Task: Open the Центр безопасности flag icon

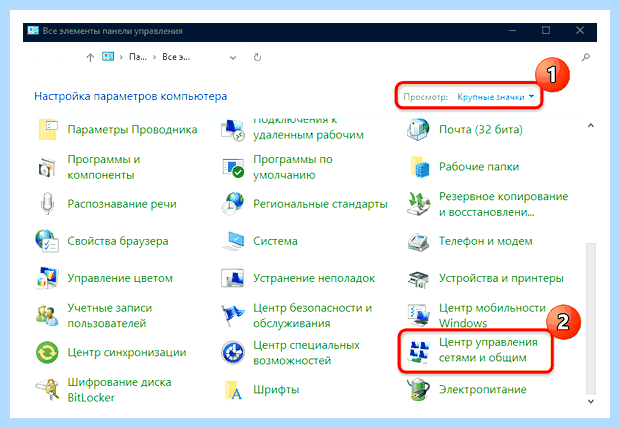Action: 232,315
